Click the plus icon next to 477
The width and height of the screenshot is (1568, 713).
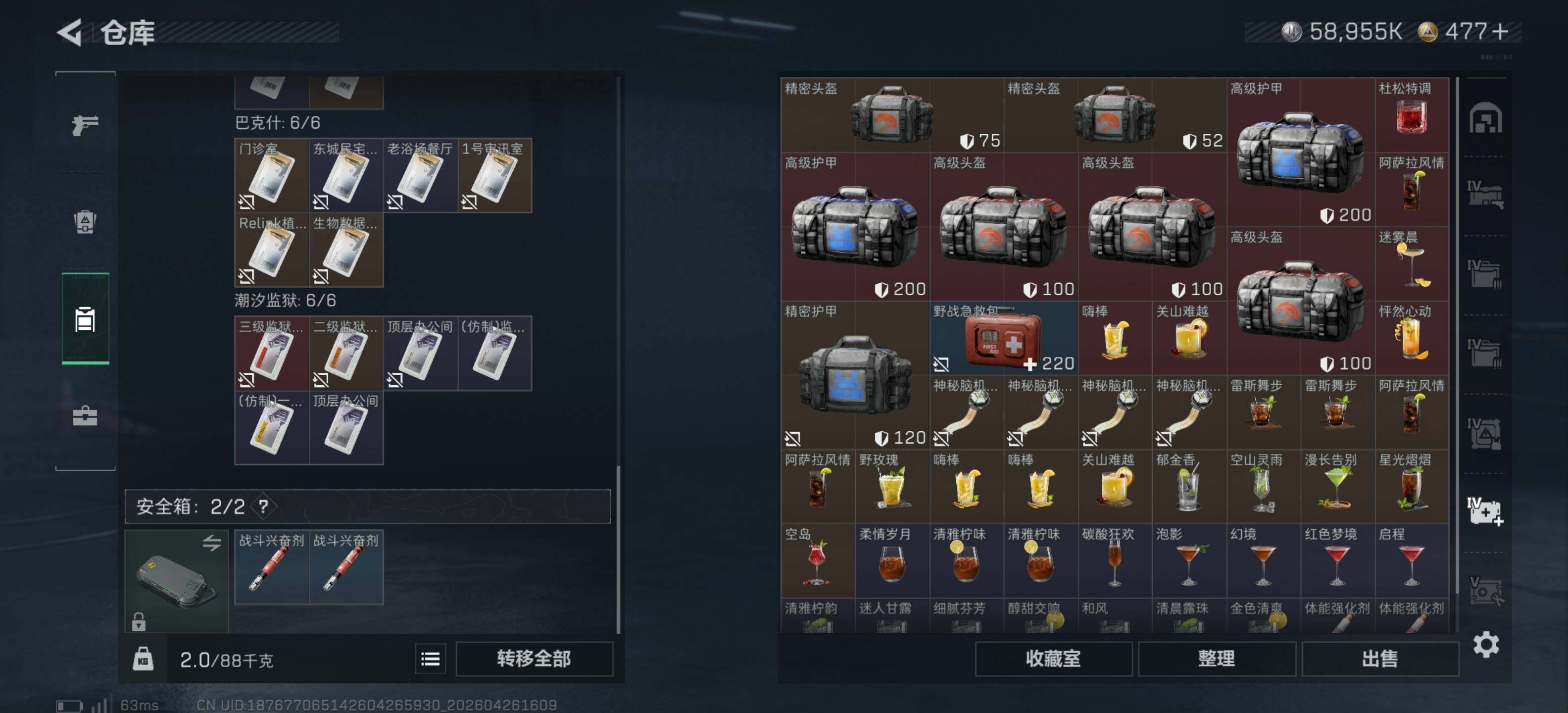[x=1500, y=31]
